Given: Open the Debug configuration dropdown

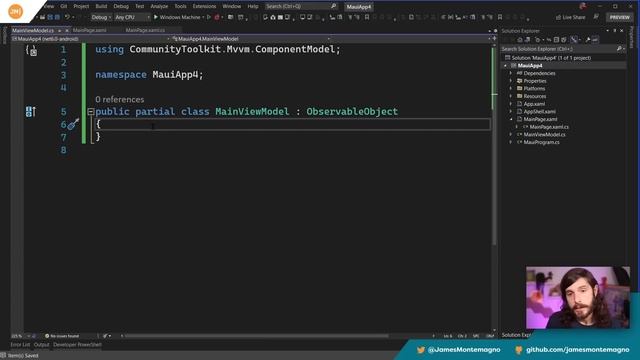Looking at the screenshot, I should (100, 17).
